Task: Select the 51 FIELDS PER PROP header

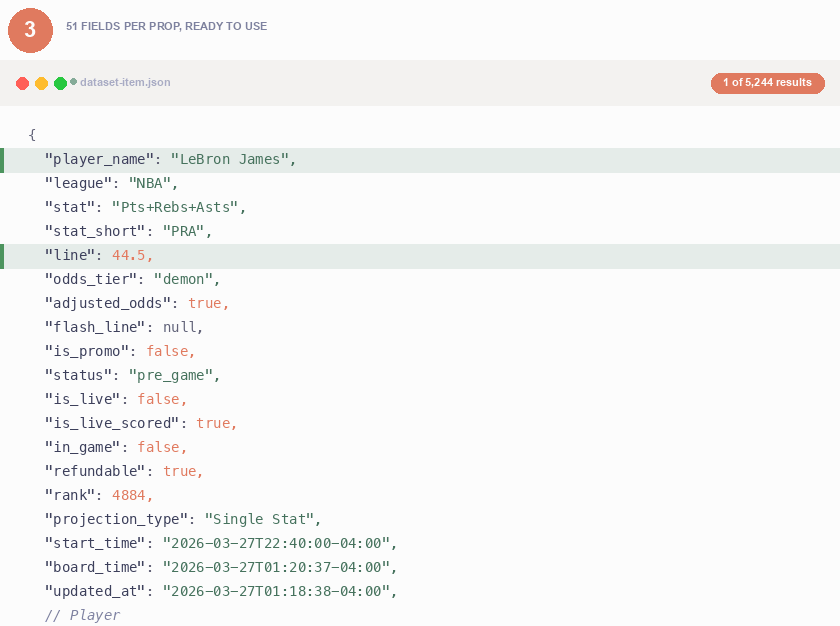Action: 166,26
